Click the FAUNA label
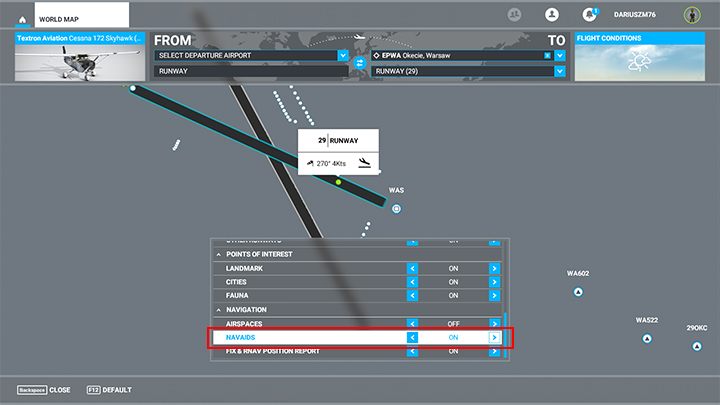 [237, 295]
